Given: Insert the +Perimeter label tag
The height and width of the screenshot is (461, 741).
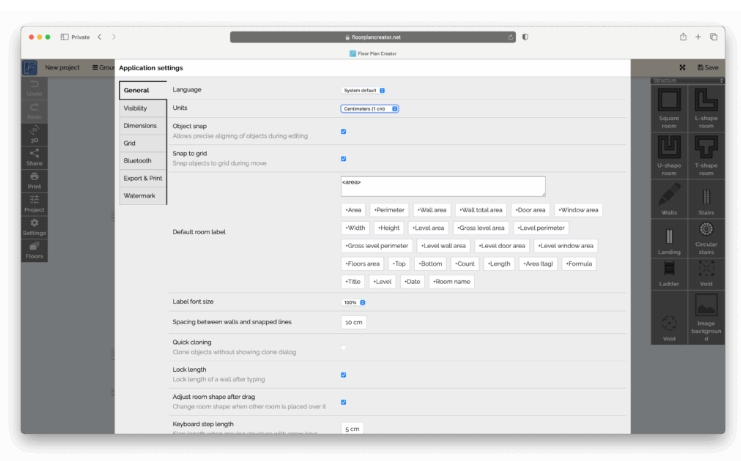Looking at the screenshot, I should (389, 210).
